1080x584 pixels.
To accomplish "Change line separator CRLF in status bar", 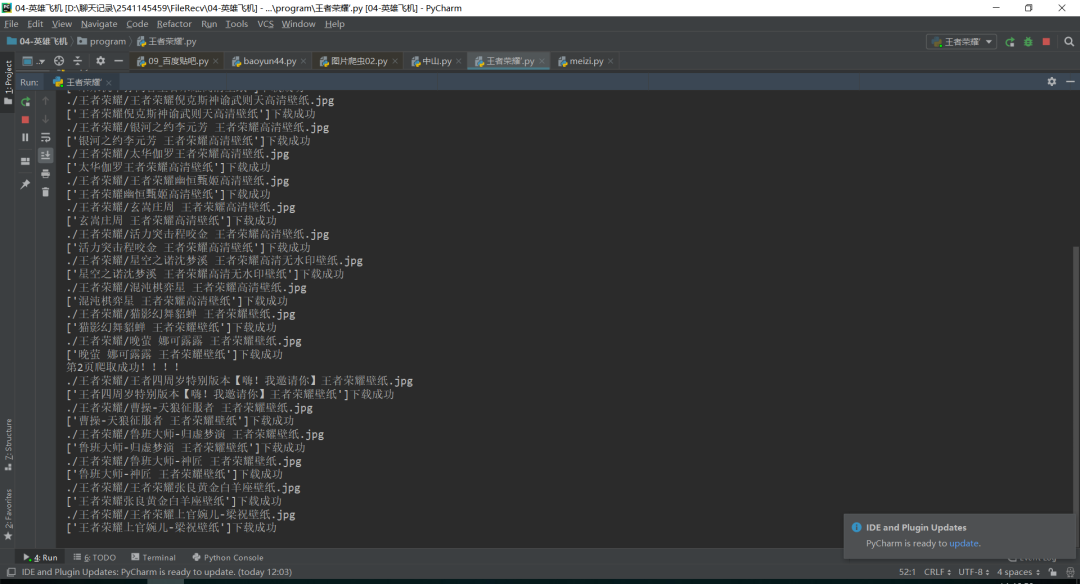I will [x=937, y=572].
